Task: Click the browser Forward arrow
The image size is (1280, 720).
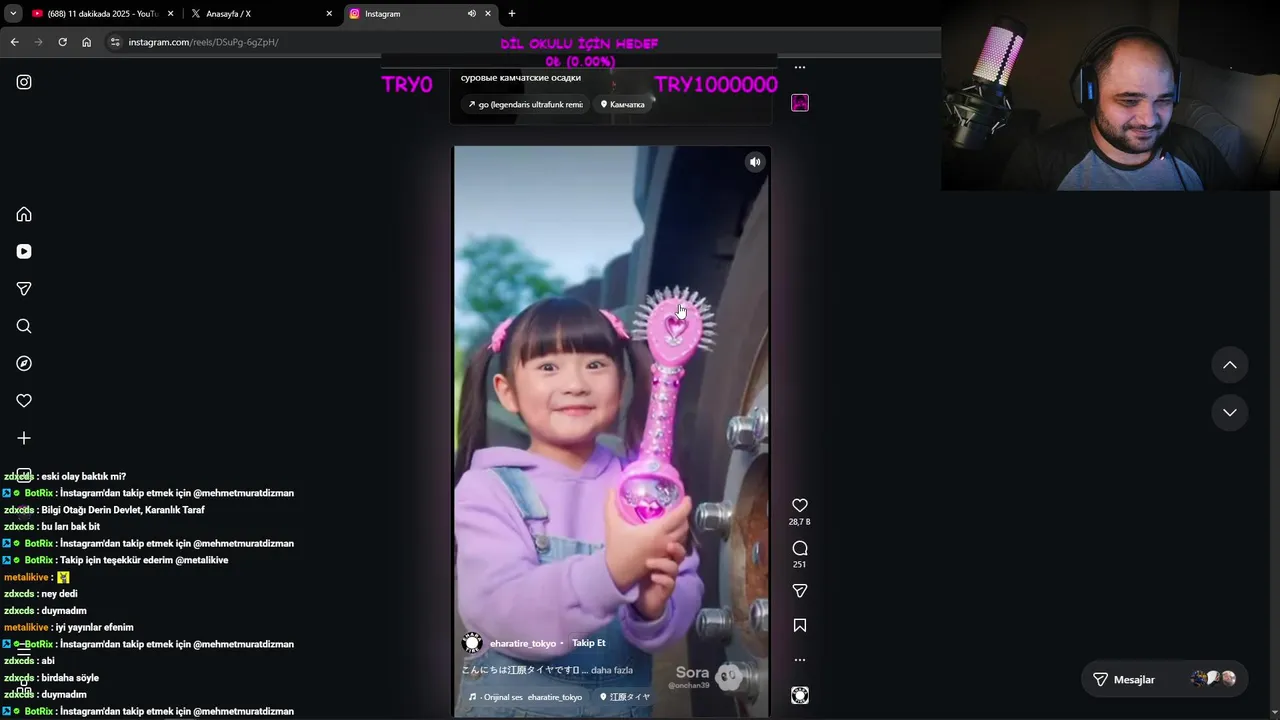Action: tap(38, 42)
